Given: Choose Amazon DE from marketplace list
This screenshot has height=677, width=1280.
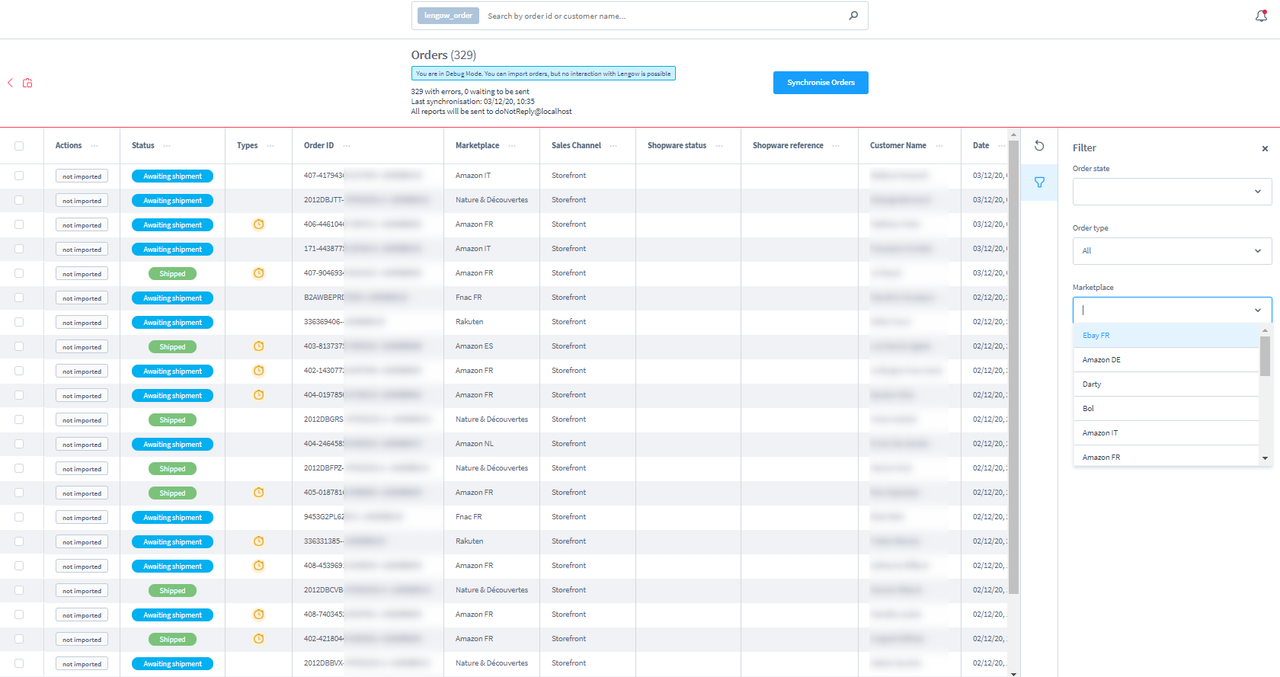Looking at the screenshot, I should click(x=1165, y=360).
